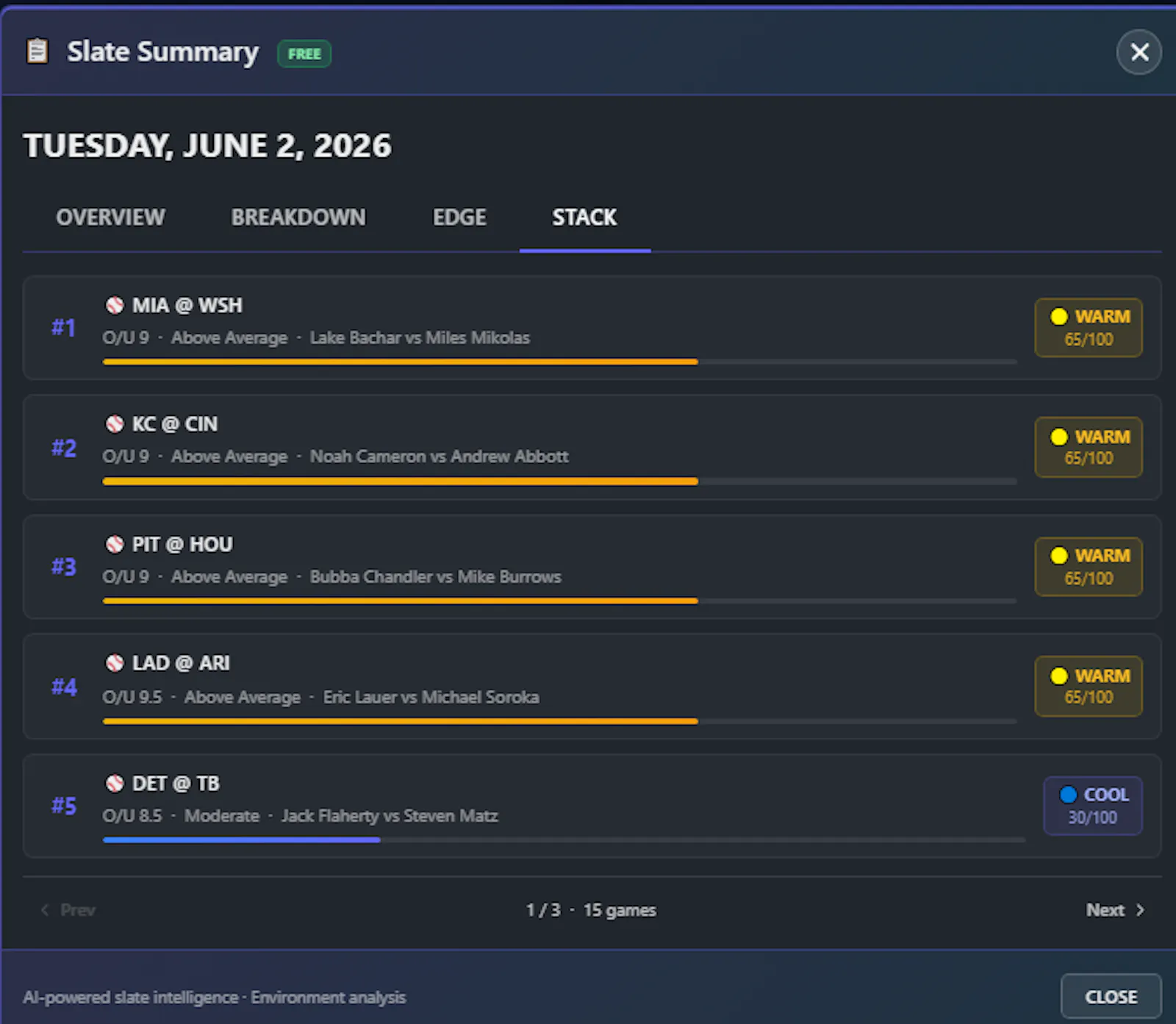Click the orange progress bar under KC @ CIN
1176x1024 pixels.
tap(401, 481)
